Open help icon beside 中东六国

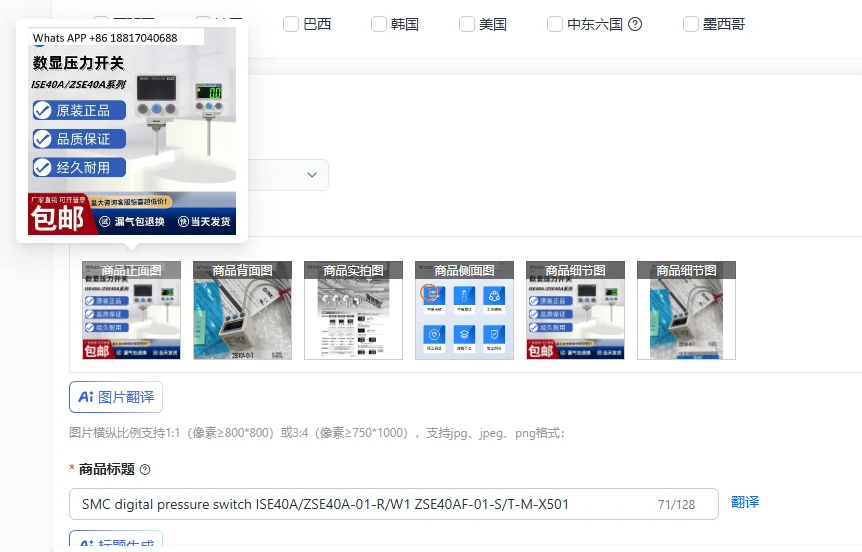click(635, 24)
